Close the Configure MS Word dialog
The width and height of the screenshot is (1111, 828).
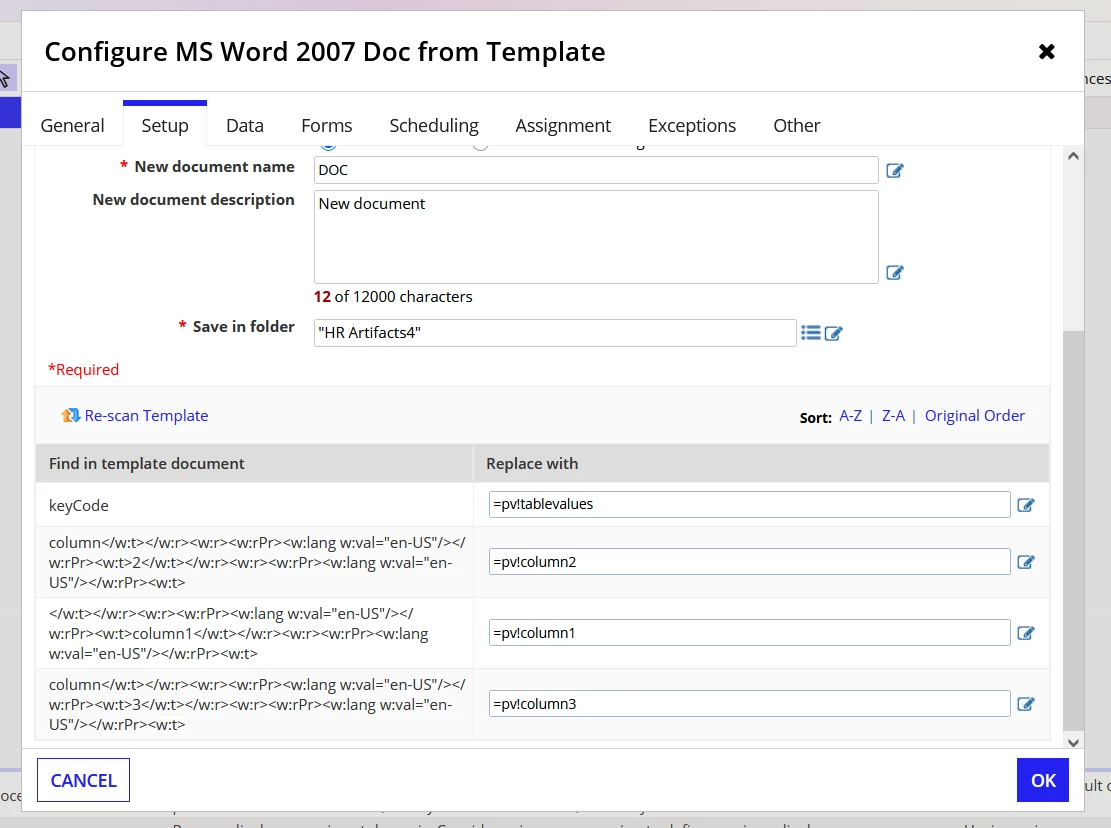tap(1047, 52)
